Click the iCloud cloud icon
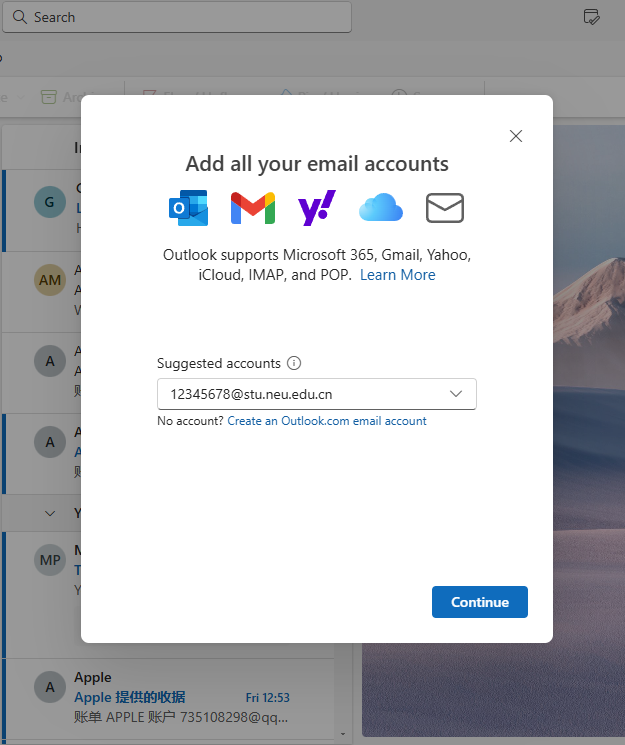This screenshot has height=745, width=625. pos(381,208)
